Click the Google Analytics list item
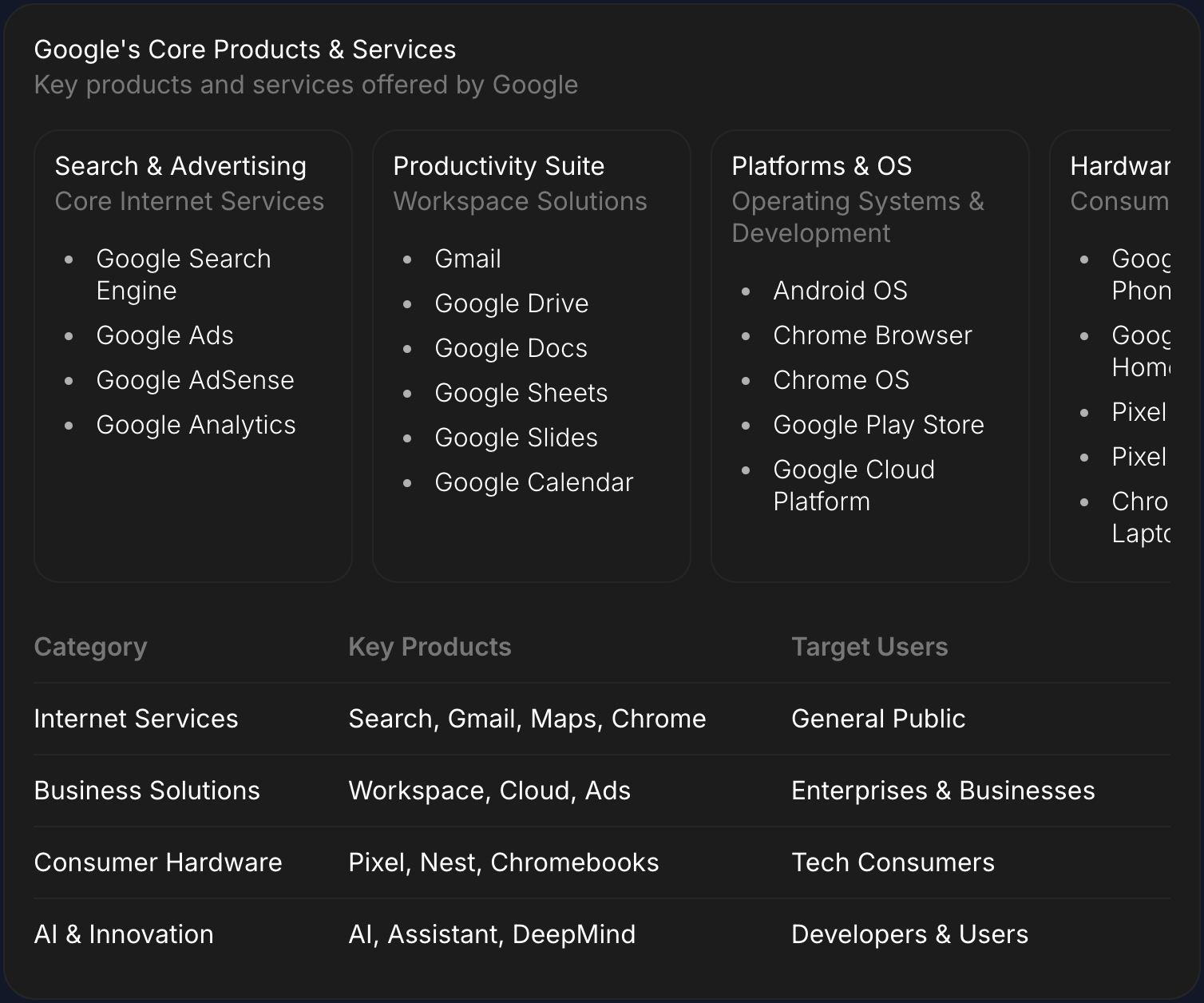This screenshot has width=1204, height=1003. 196,425
